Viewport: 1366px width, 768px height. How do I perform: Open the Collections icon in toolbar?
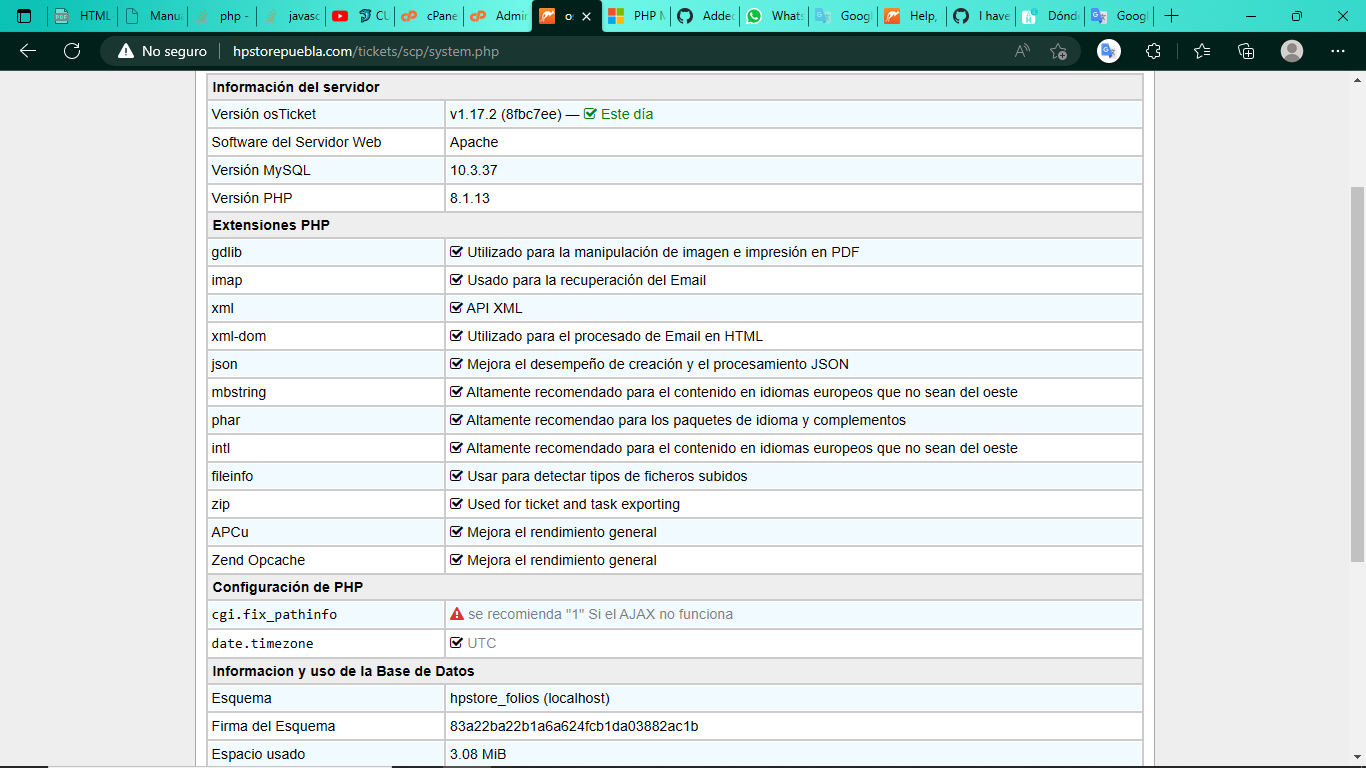[x=1246, y=51]
